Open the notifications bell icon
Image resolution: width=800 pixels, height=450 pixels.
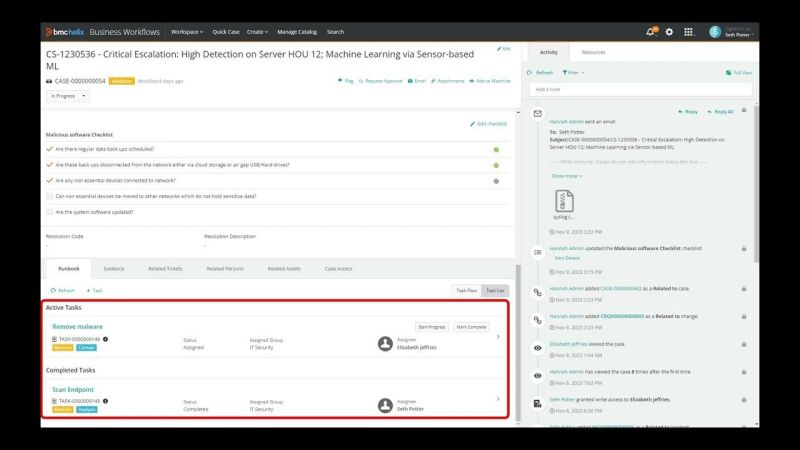pos(650,32)
